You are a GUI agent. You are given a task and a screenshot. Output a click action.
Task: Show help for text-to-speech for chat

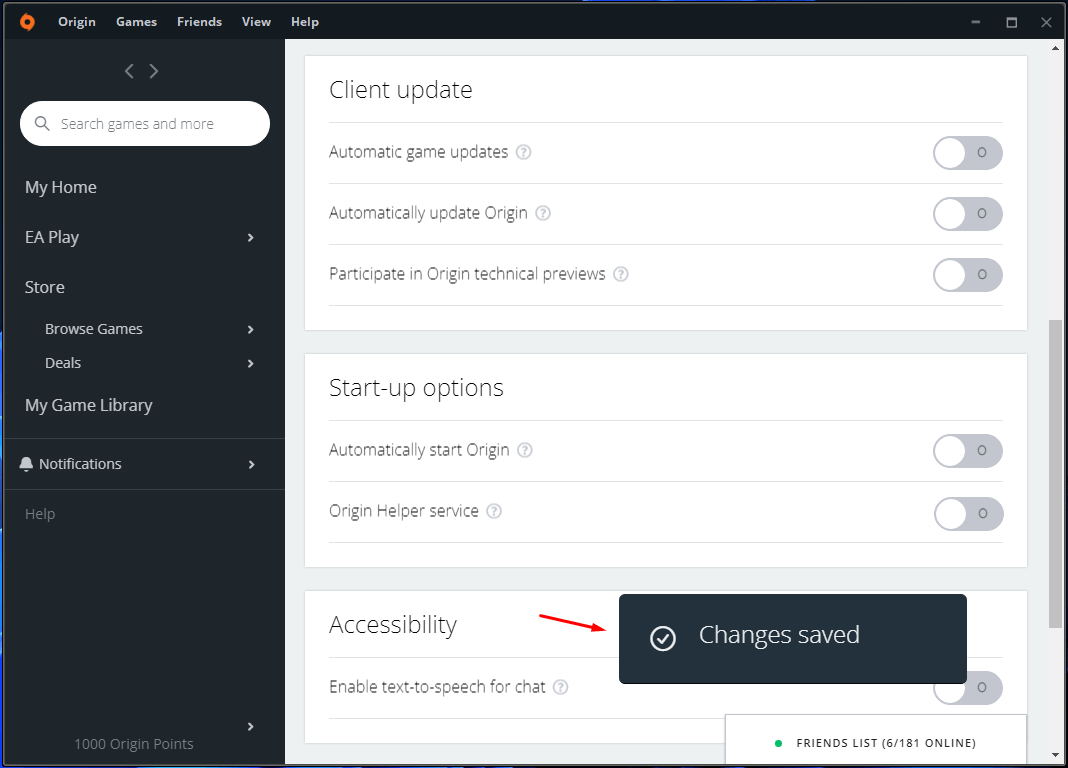[x=561, y=687]
